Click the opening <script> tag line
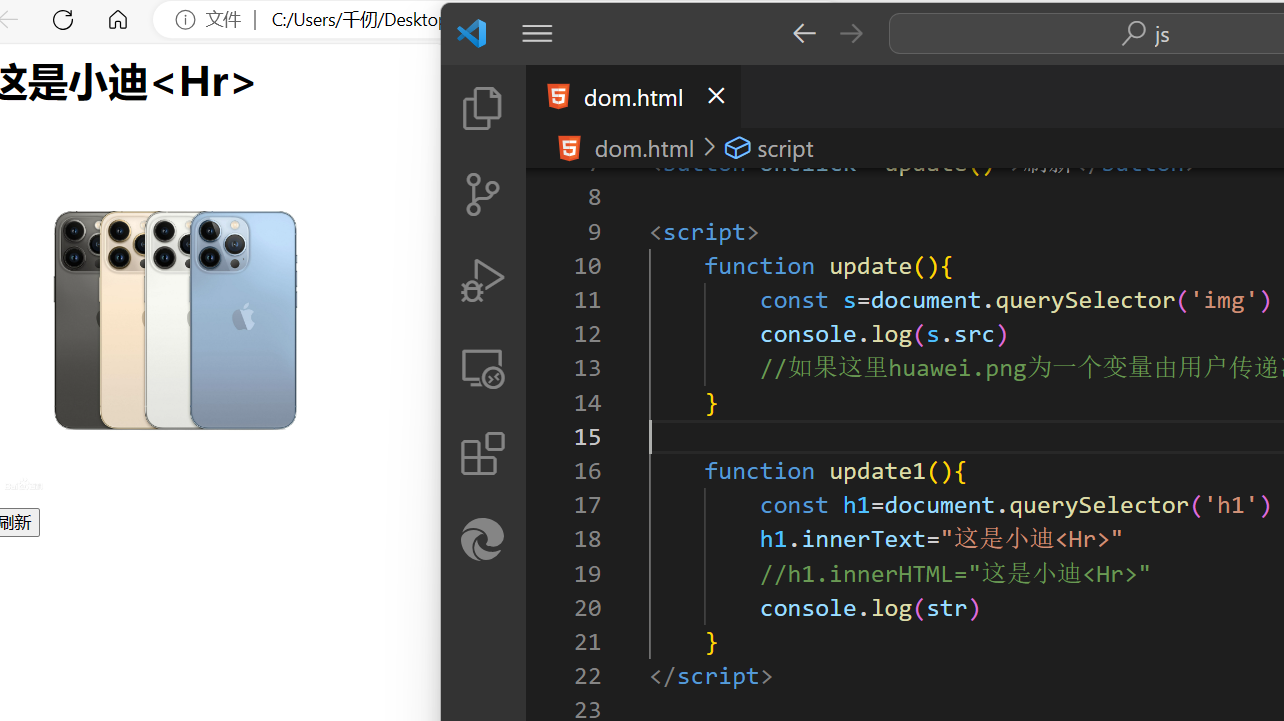Image resolution: width=1284 pixels, height=721 pixels. [704, 232]
